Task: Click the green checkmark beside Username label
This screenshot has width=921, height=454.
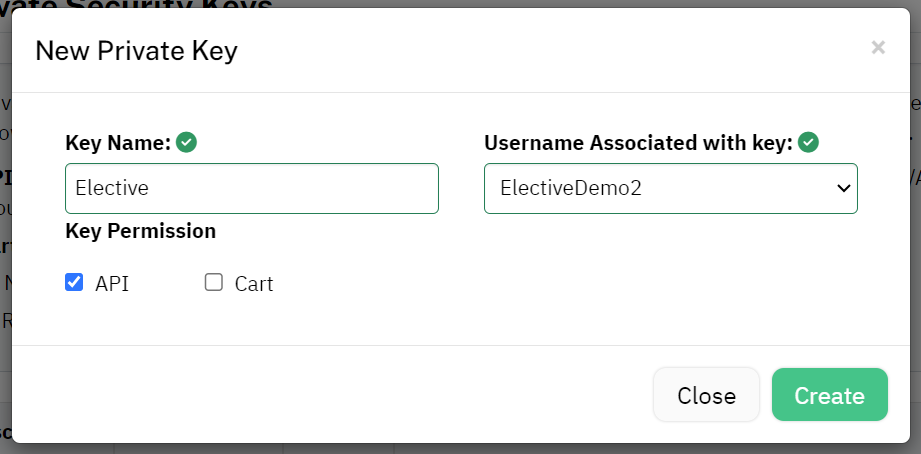Action: point(808,142)
